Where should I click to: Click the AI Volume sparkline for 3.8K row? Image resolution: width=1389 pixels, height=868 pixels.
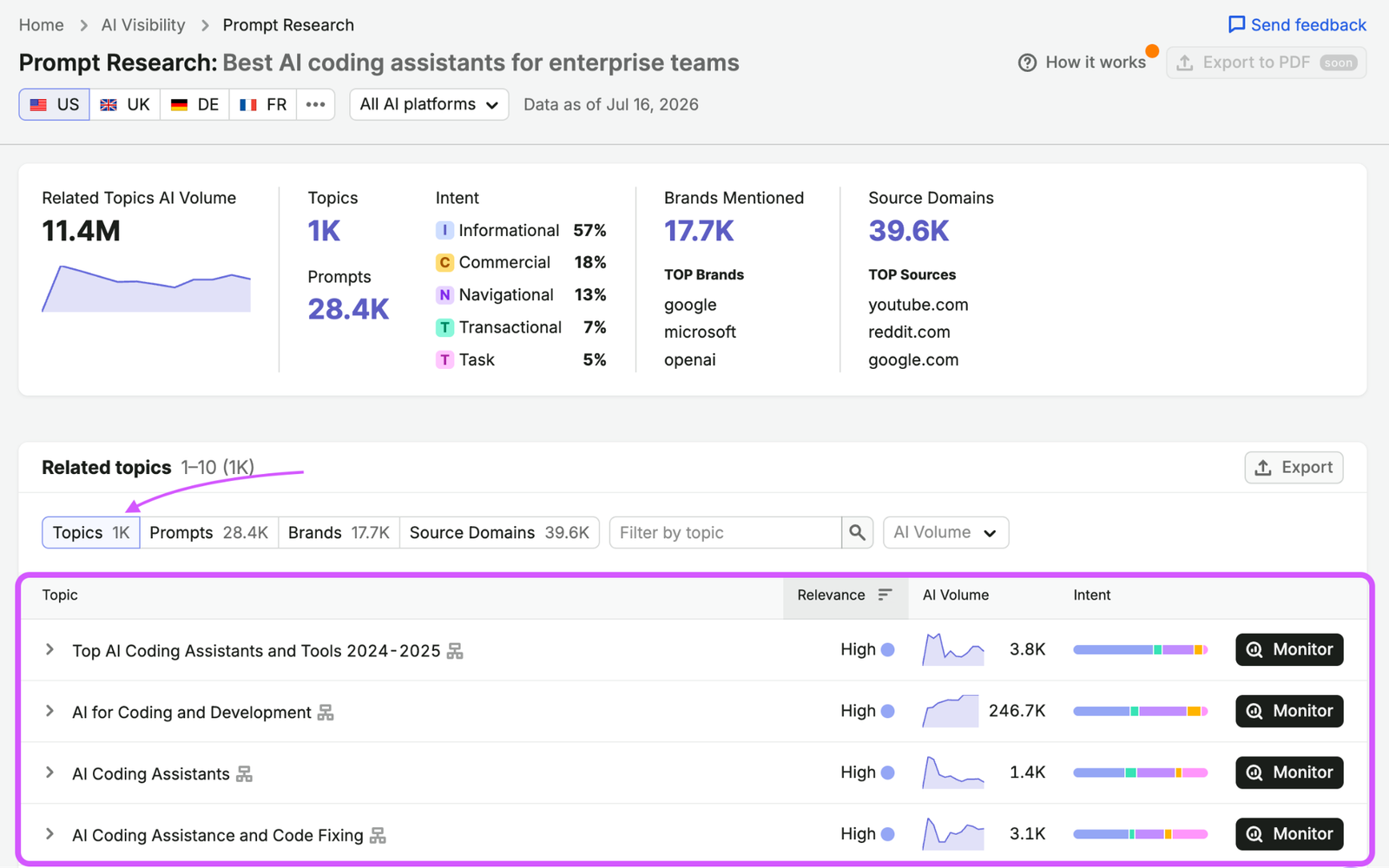coord(953,649)
